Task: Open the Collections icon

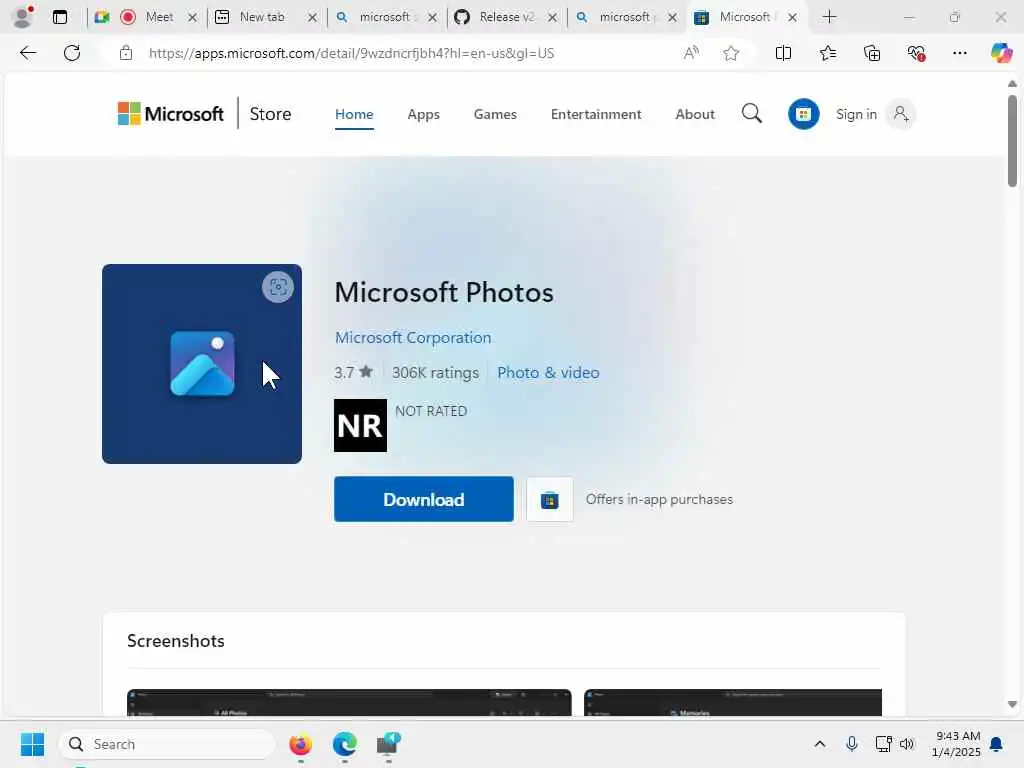Action: 872,53
